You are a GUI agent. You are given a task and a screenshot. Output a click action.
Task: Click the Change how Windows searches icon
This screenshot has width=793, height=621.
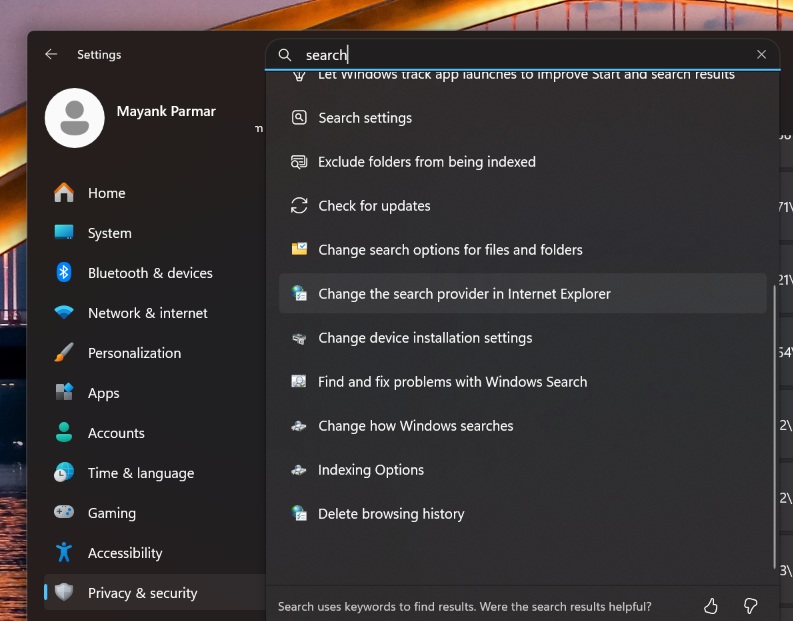[x=299, y=426]
